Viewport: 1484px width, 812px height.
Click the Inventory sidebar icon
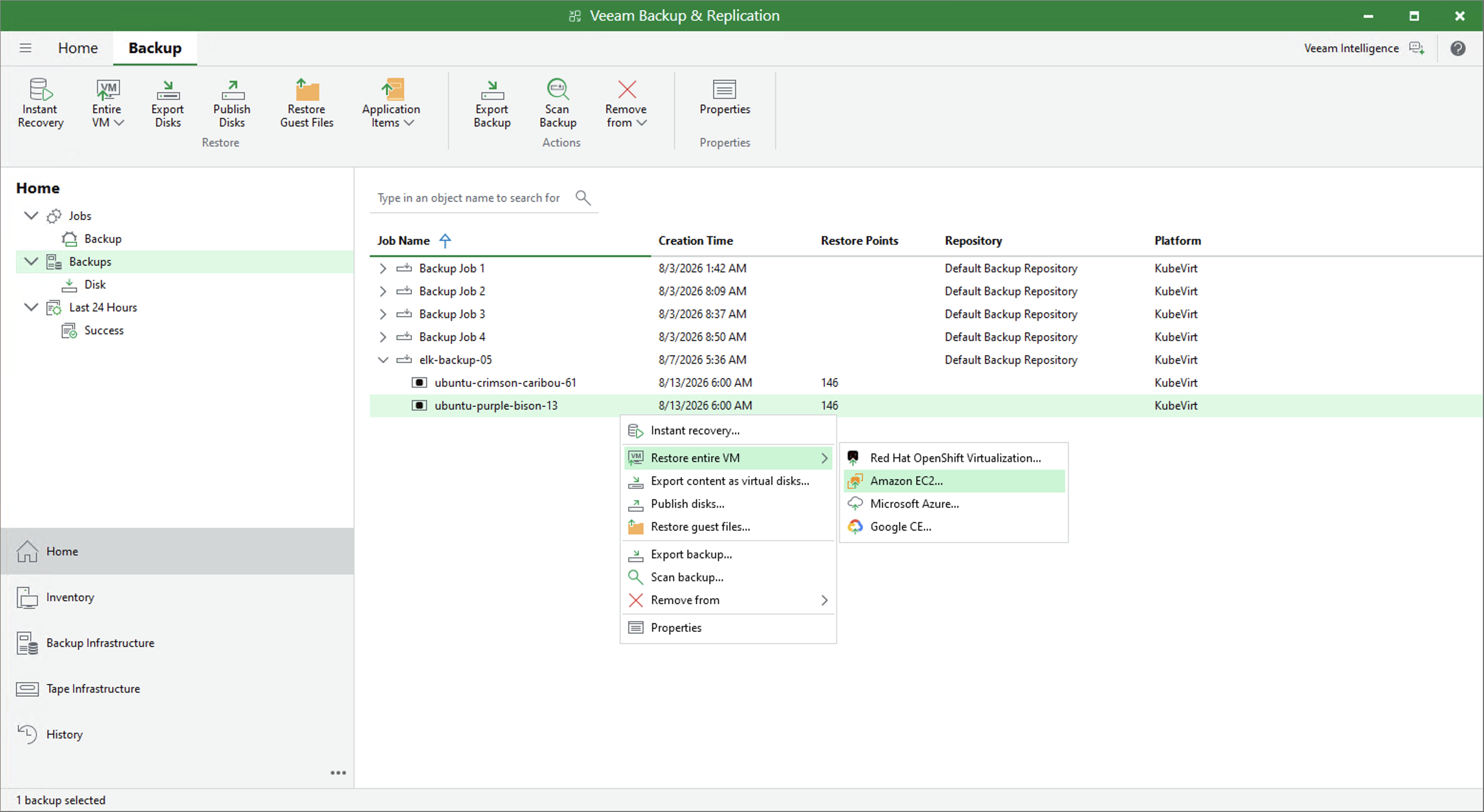pyautogui.click(x=27, y=597)
